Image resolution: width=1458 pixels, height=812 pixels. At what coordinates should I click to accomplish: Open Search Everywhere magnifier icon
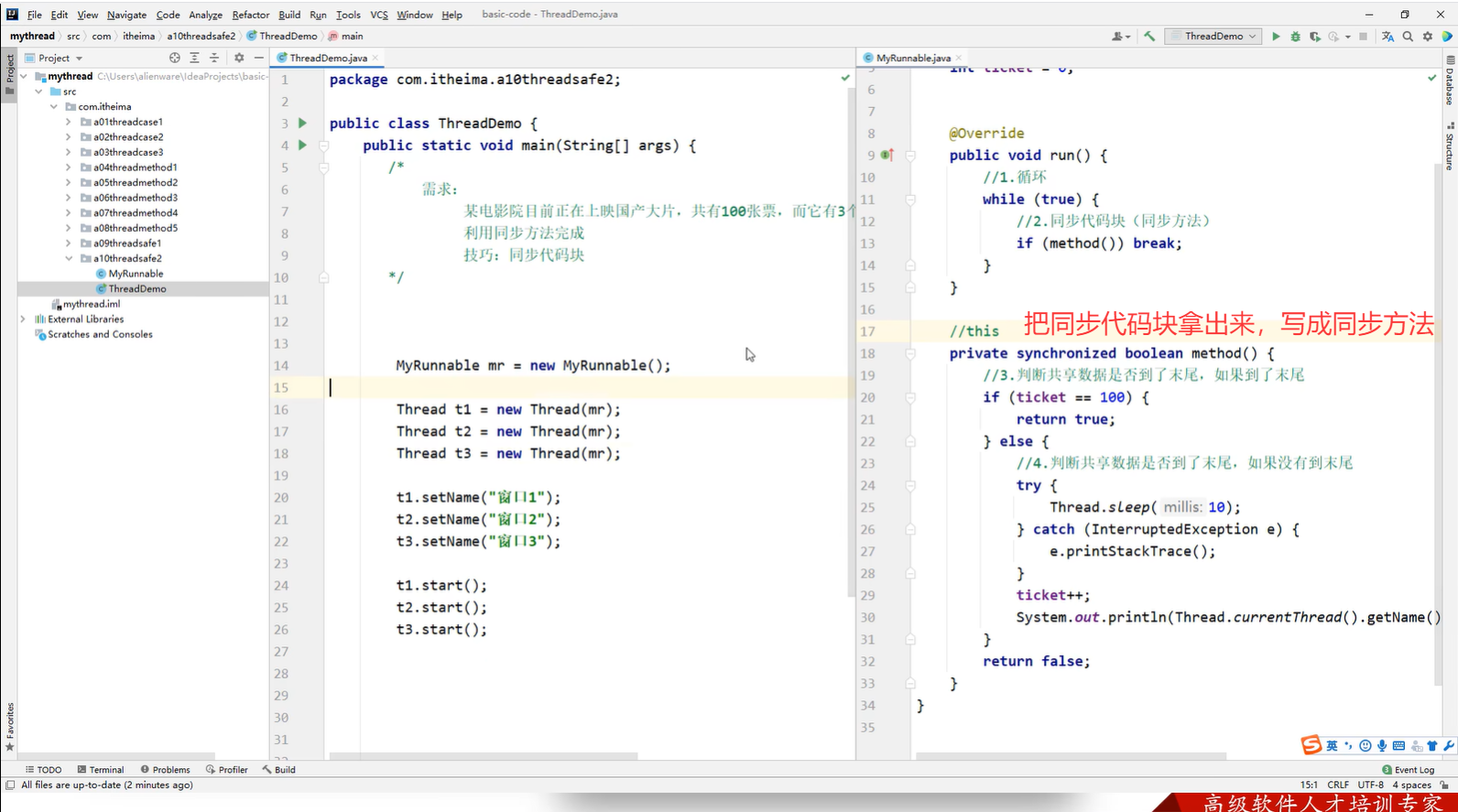tap(1408, 37)
